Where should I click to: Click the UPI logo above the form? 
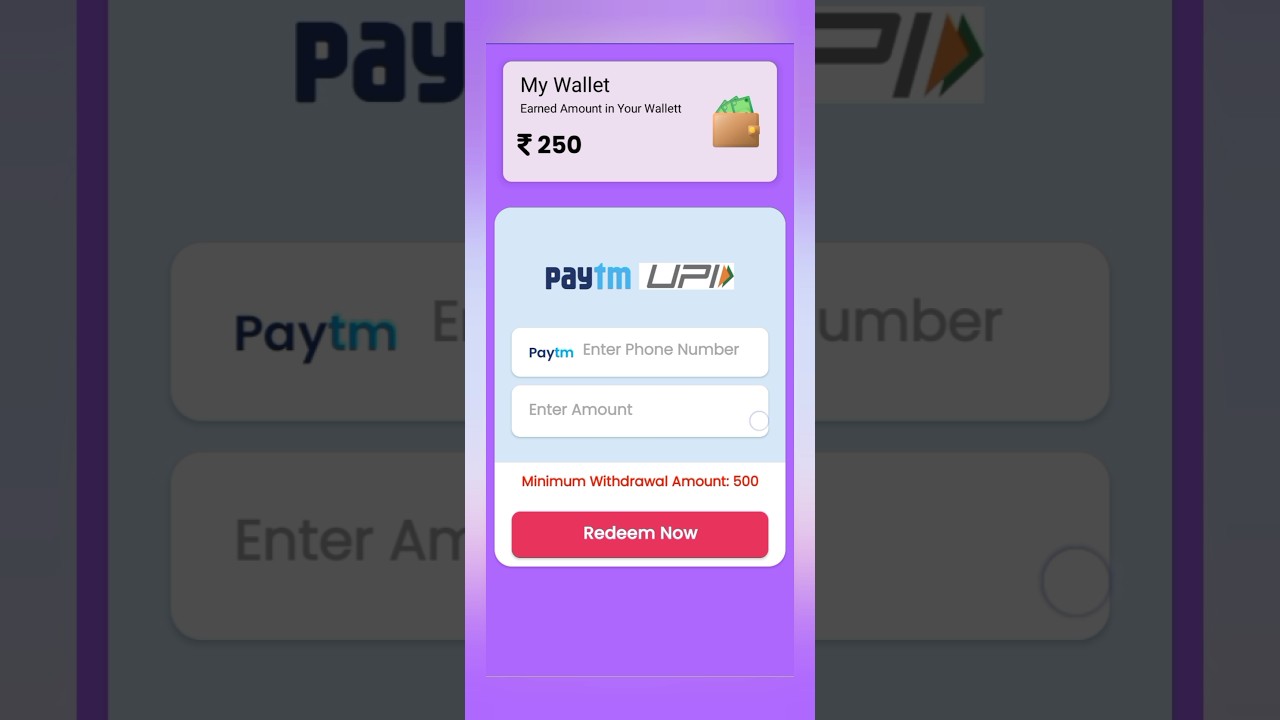pos(687,276)
